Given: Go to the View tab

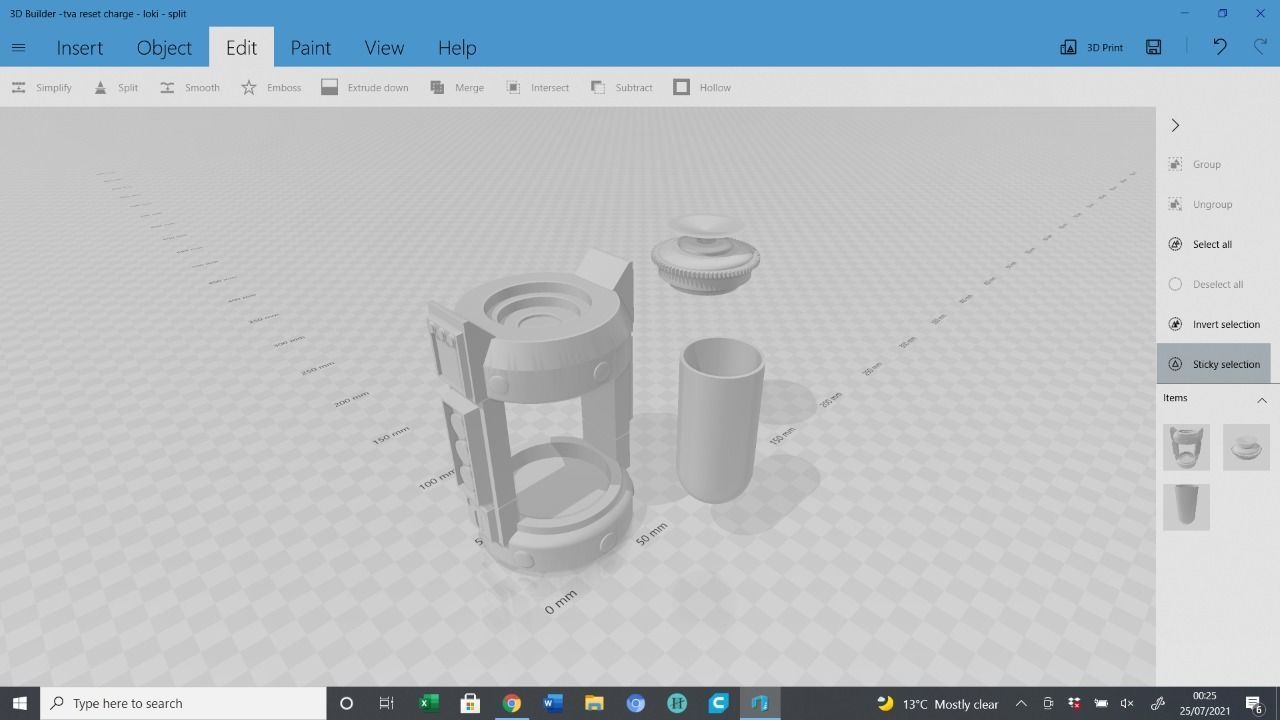Looking at the screenshot, I should pos(384,47).
